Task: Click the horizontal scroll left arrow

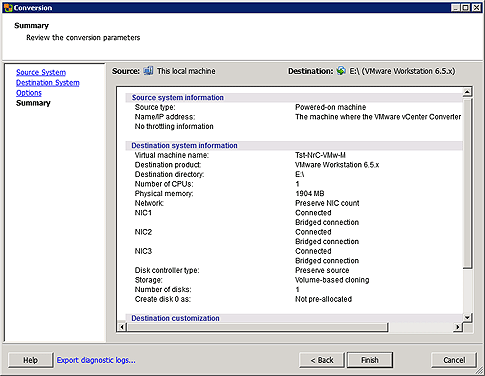Action: point(122,327)
